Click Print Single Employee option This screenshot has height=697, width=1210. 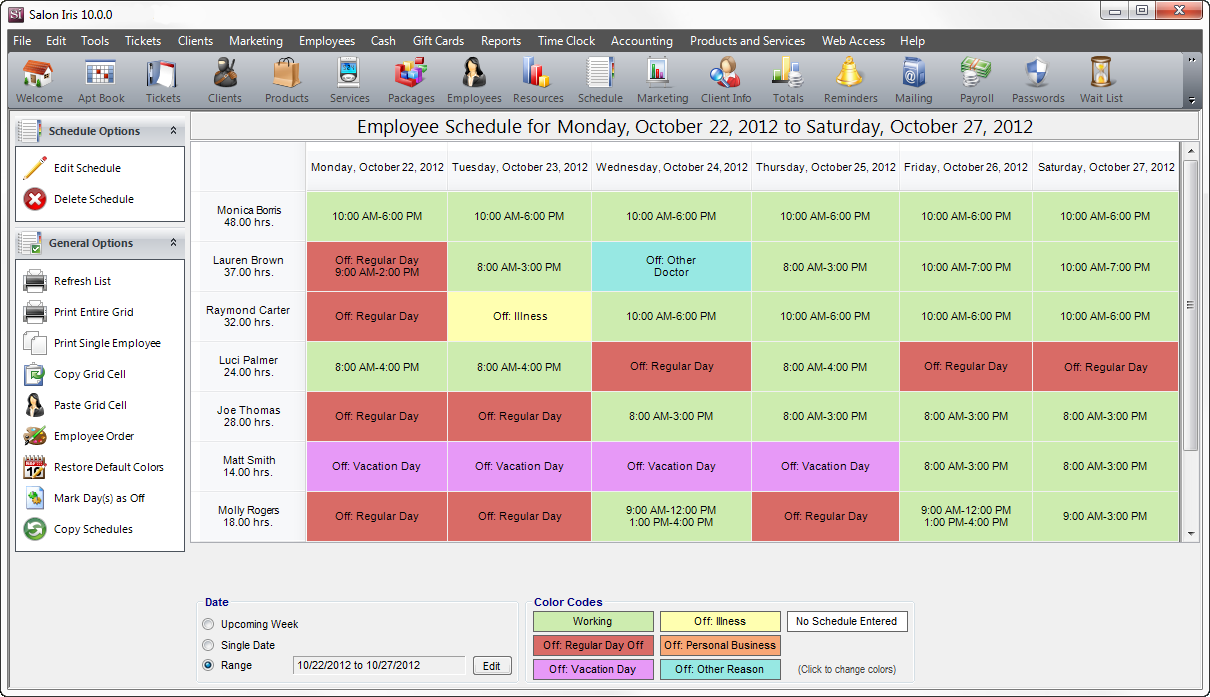coord(92,343)
